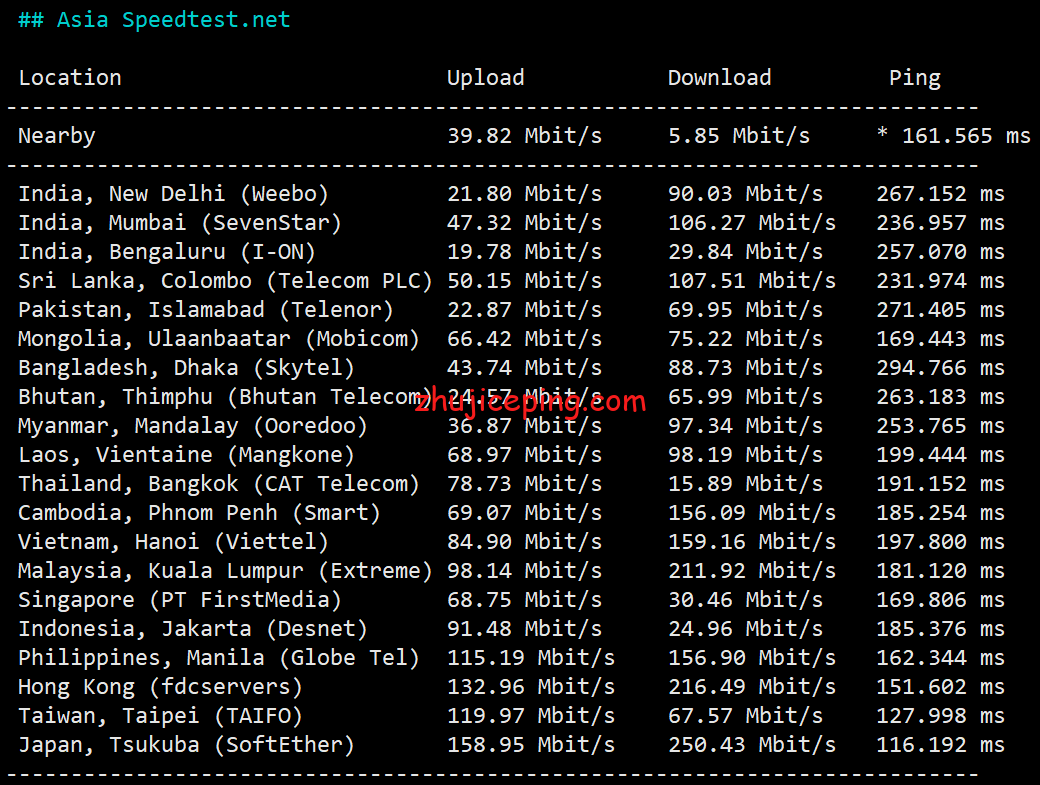Click Manila upload '115.19 Mbit/s'

tap(531, 658)
